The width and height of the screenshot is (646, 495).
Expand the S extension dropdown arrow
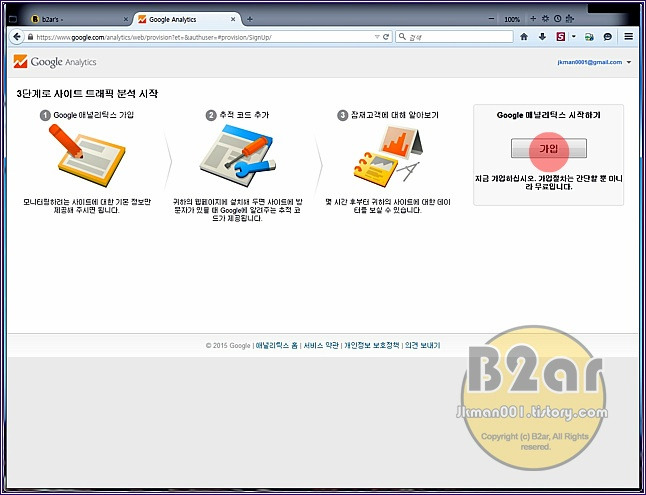(573, 37)
